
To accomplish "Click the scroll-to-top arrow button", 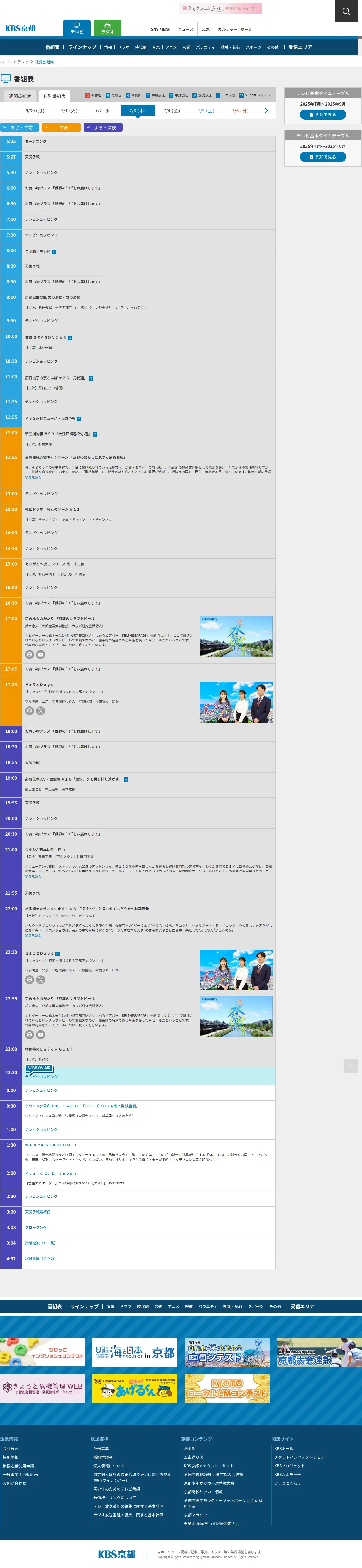I will coord(350,1066).
